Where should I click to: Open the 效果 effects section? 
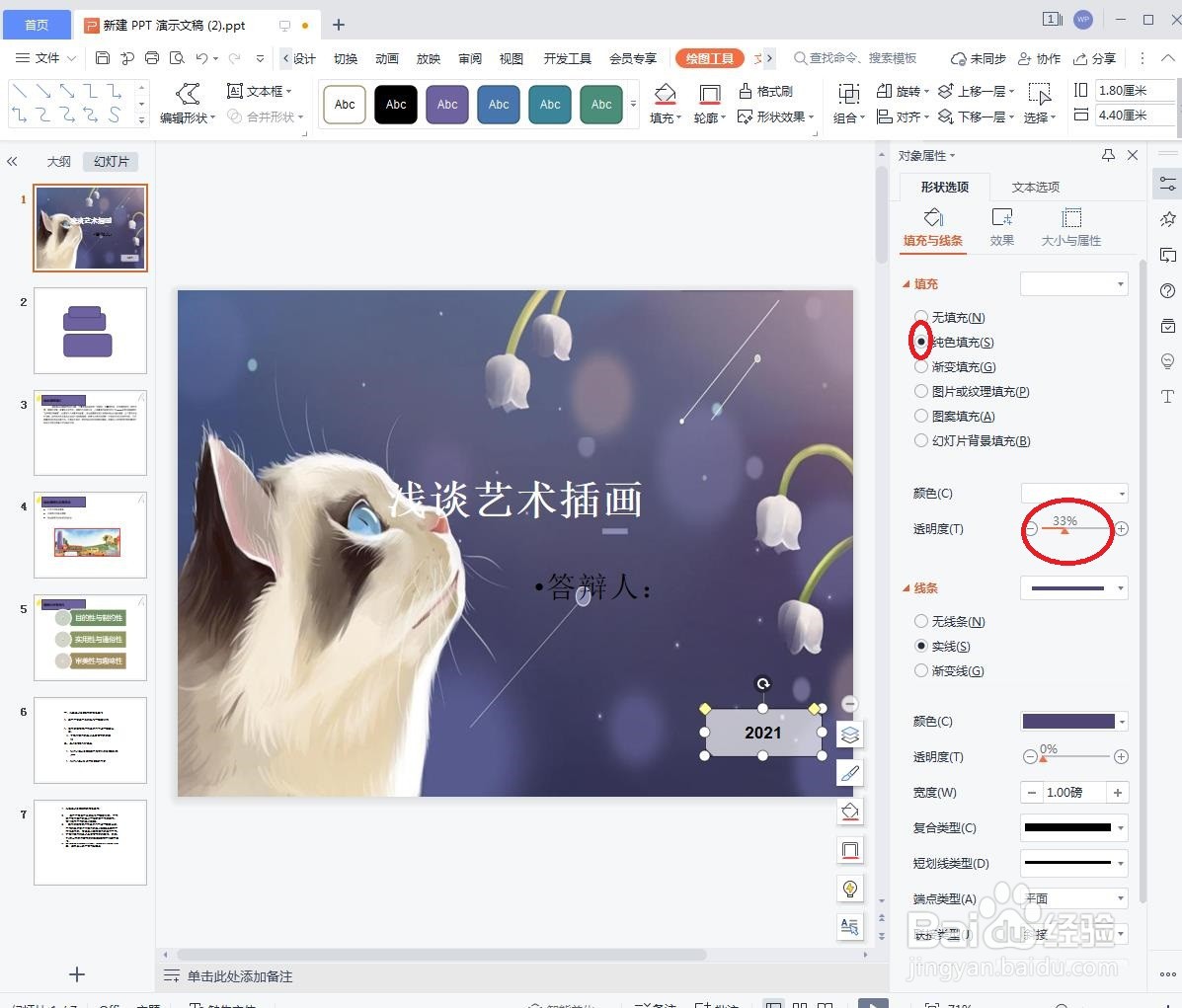(1002, 228)
